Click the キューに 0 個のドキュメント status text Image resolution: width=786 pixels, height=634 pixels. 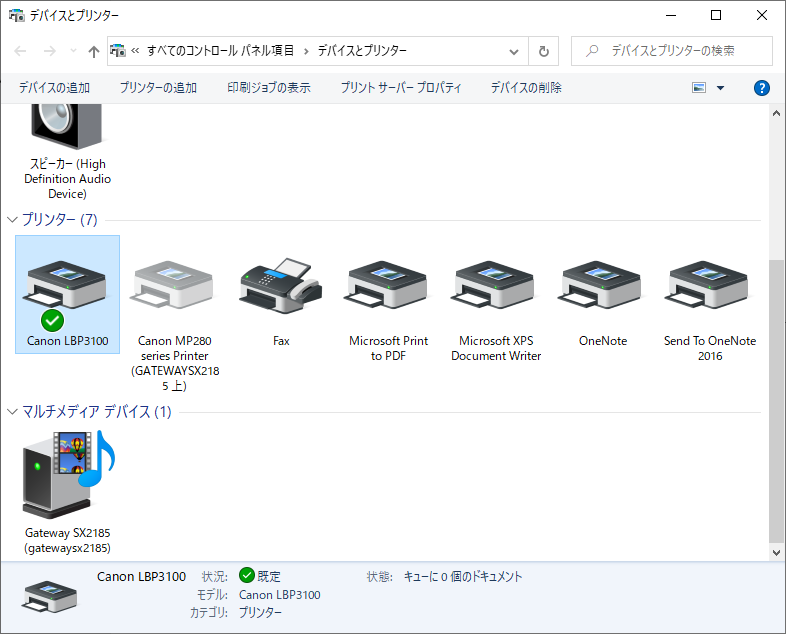[x=463, y=577]
